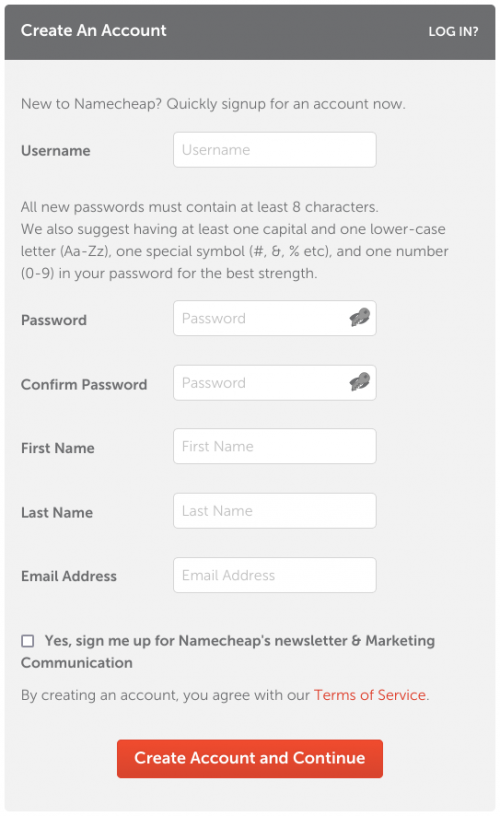Click the bold Password label beside first password box

pos(54,320)
